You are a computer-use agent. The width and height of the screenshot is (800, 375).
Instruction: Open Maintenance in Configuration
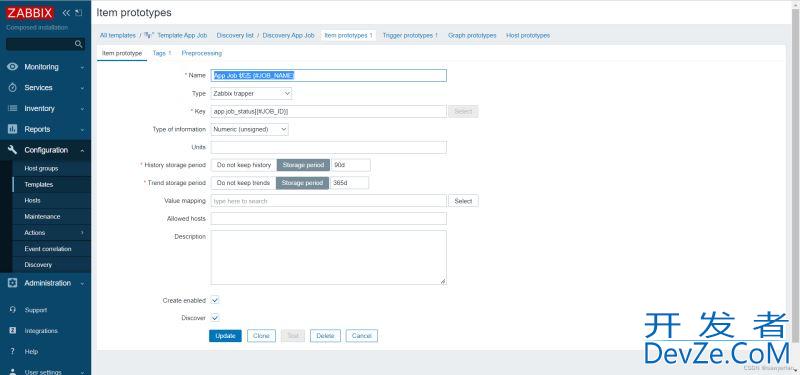tap(42, 217)
